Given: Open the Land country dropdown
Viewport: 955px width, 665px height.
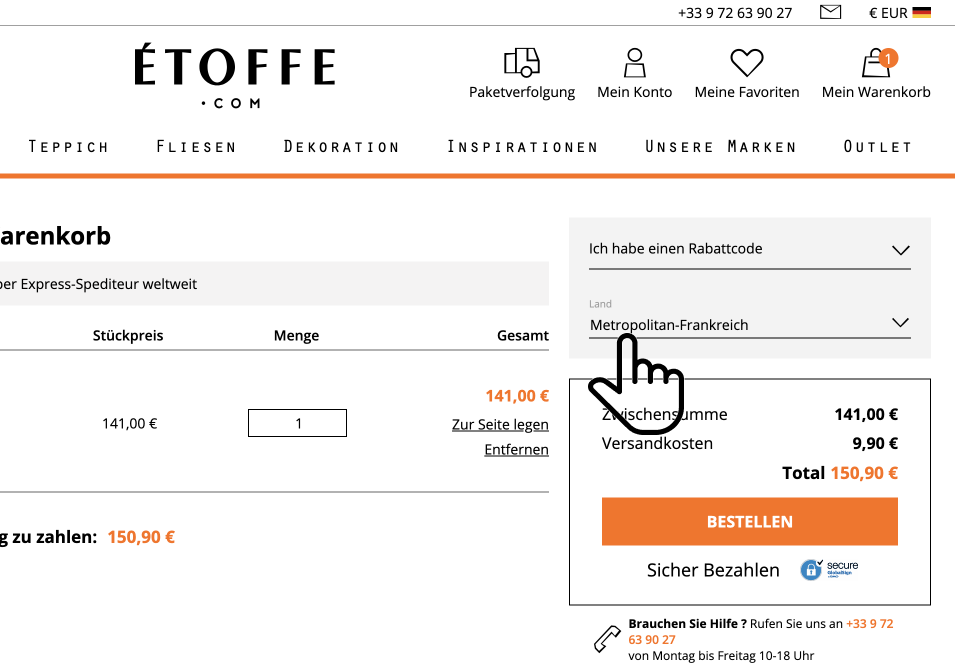Looking at the screenshot, I should (x=749, y=324).
